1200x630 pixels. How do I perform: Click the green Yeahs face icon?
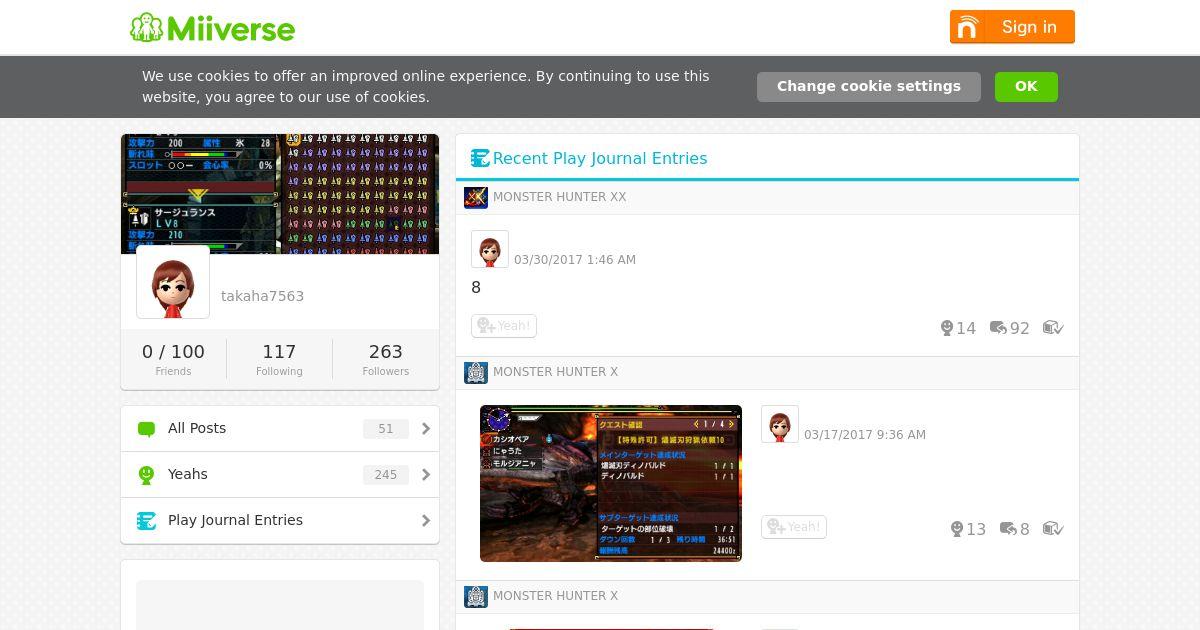tap(146, 475)
